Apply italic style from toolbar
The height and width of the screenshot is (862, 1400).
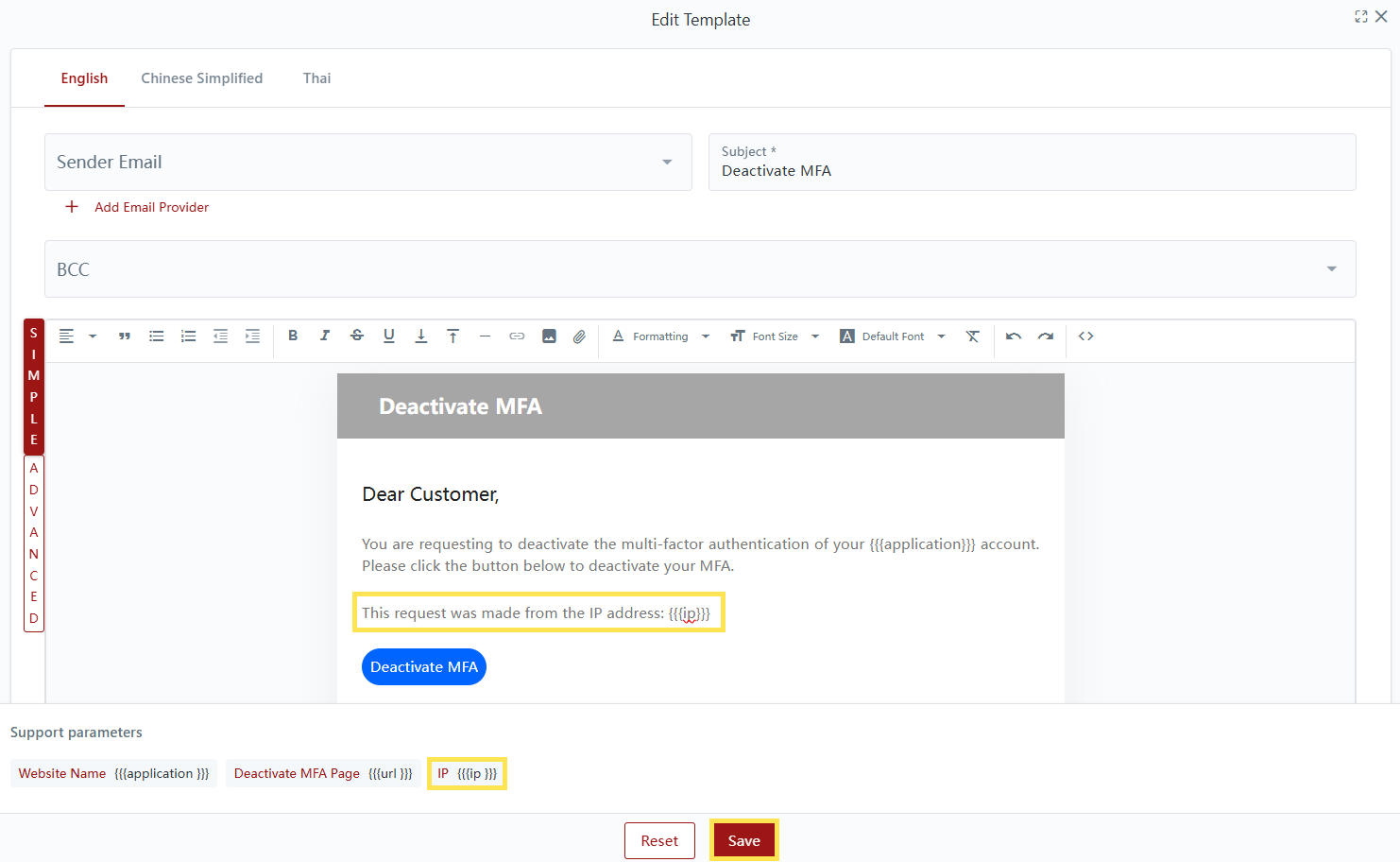[x=325, y=336]
